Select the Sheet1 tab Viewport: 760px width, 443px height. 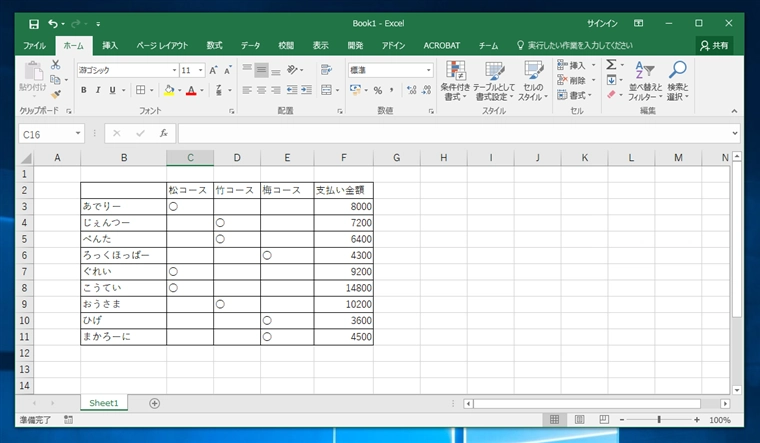pyautogui.click(x=104, y=403)
